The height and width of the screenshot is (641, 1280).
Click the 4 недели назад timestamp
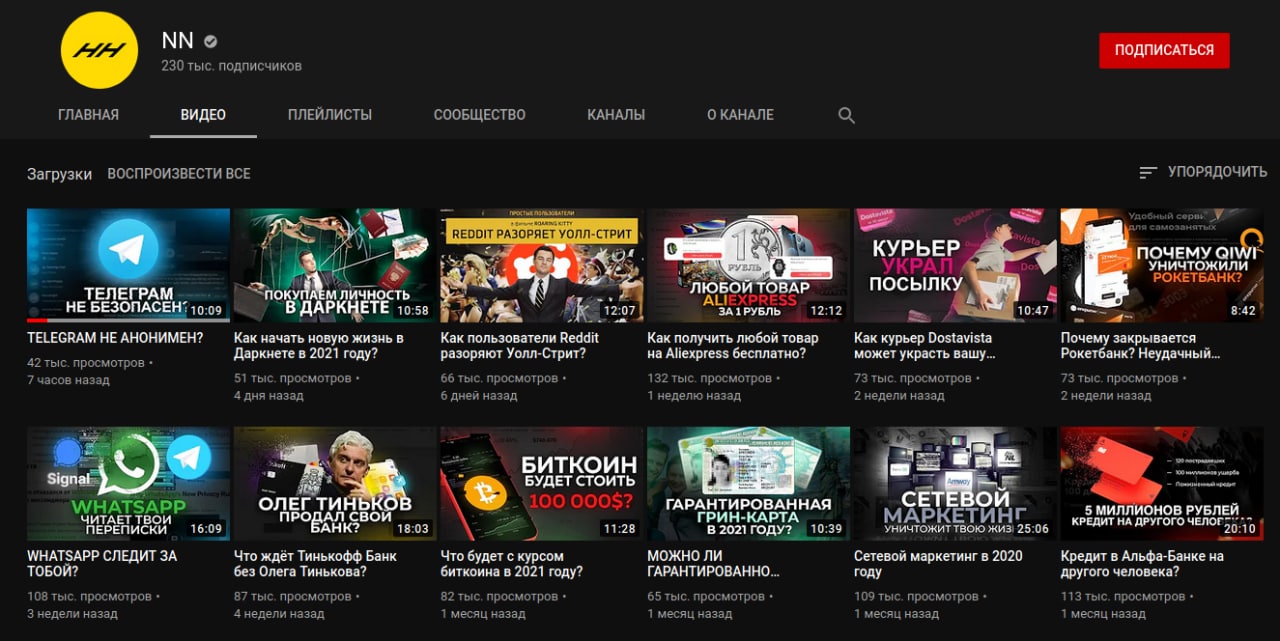pos(279,614)
